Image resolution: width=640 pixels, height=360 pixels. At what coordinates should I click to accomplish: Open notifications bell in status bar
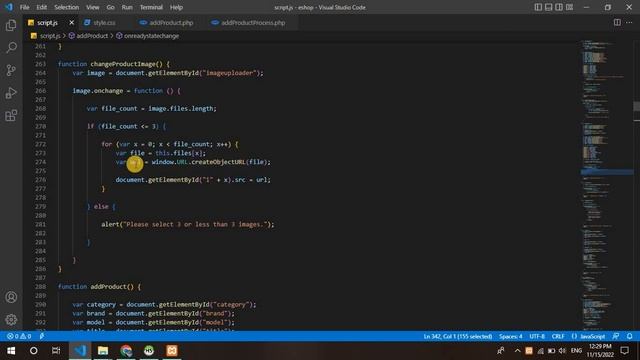(x=630, y=336)
